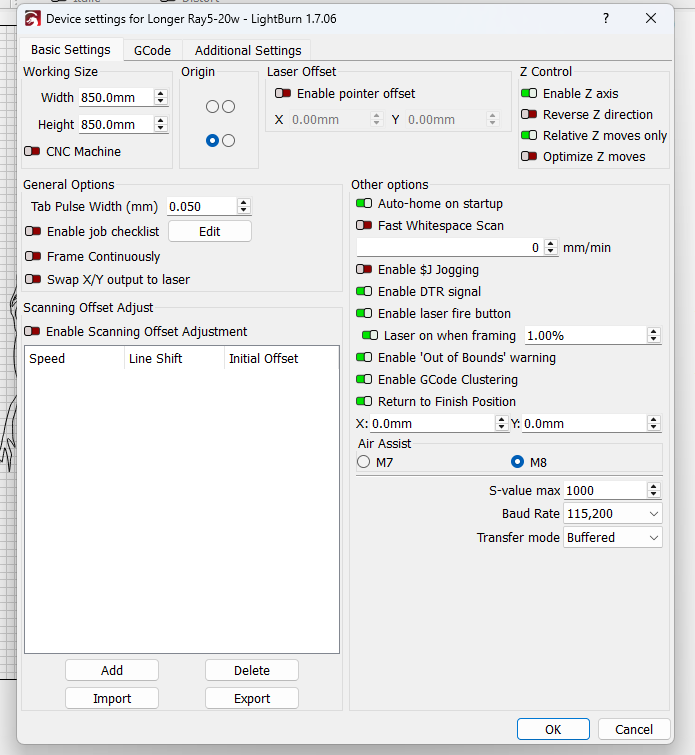Select top-right origin radio button
The width and height of the screenshot is (695, 755).
228,106
